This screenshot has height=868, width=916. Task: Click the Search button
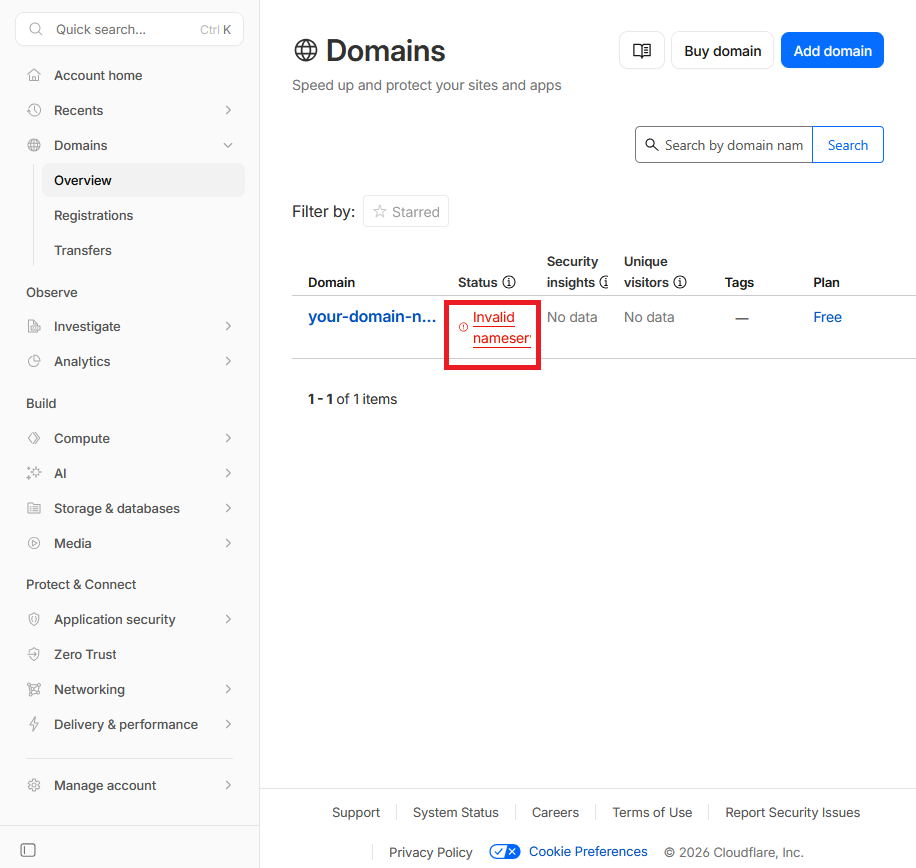click(x=848, y=145)
